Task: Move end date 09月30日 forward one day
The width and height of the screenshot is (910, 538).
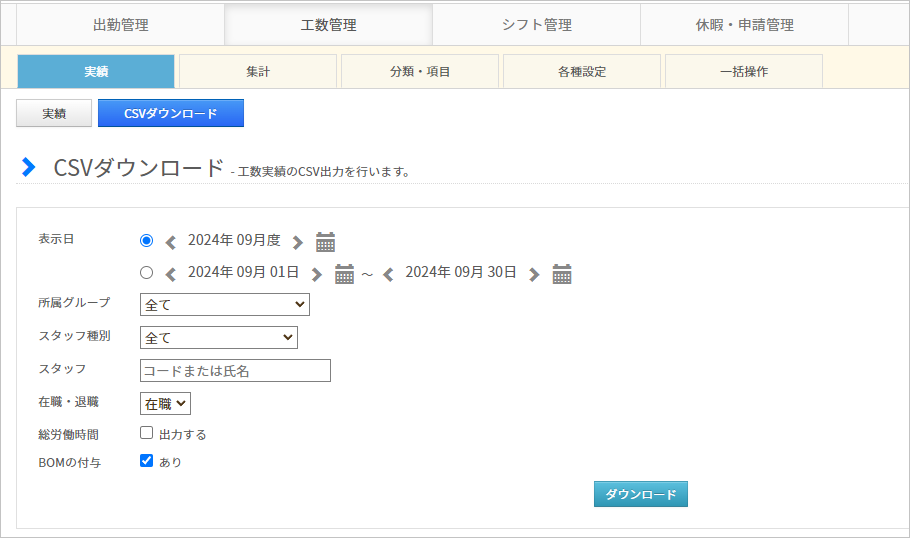Action: tap(534, 274)
